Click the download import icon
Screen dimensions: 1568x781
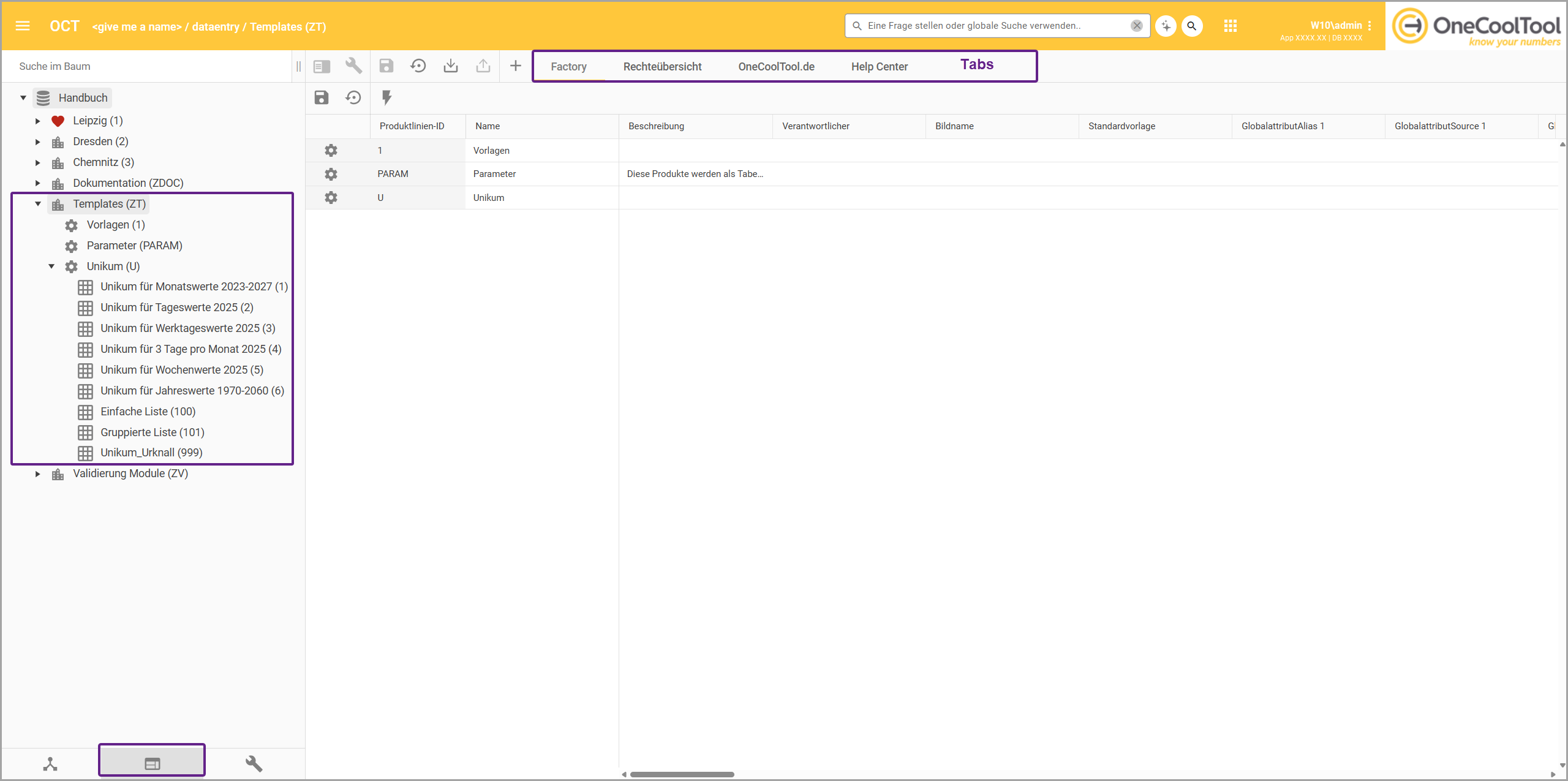click(450, 66)
